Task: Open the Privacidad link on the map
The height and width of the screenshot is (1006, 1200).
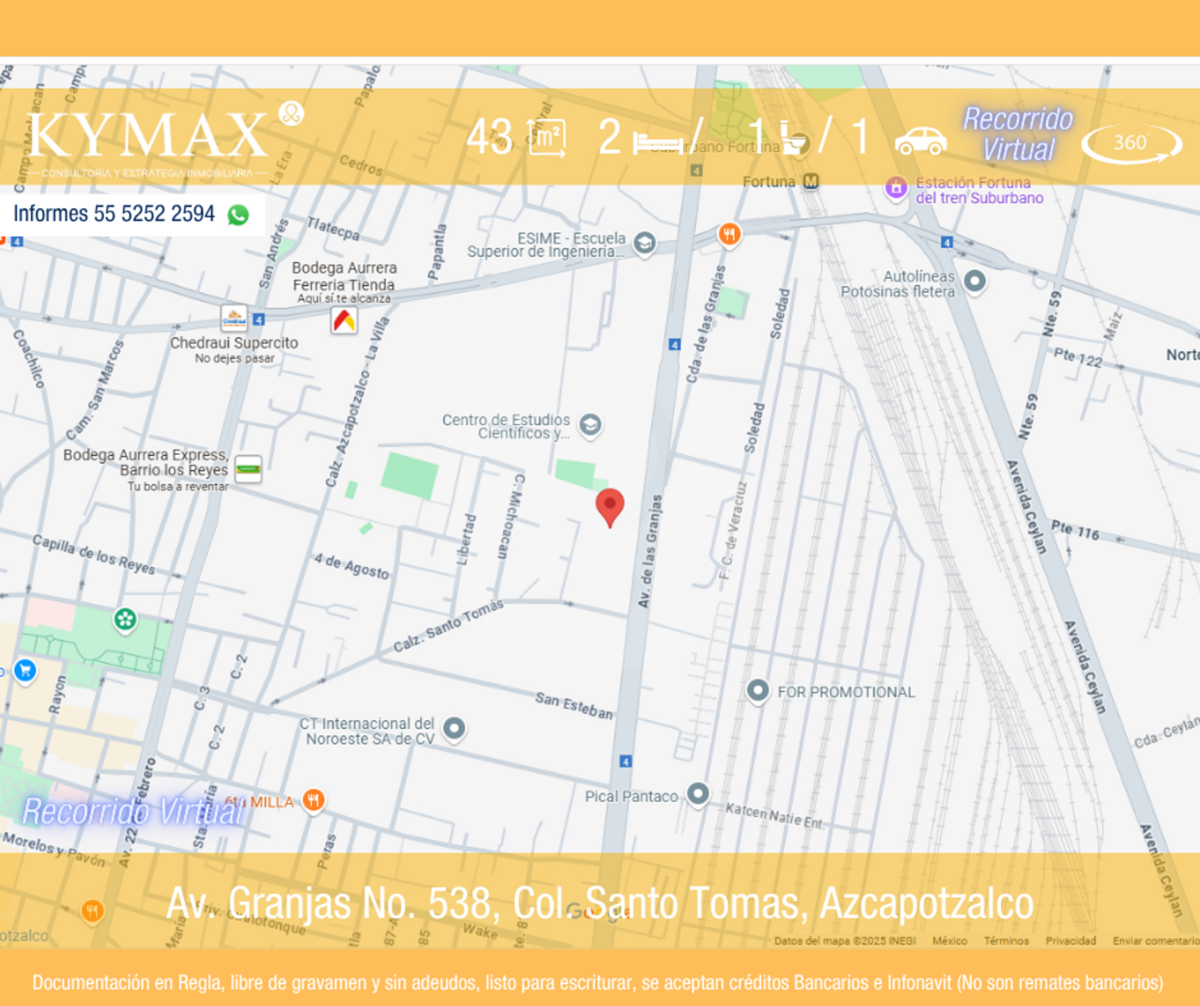Action: pyautogui.click(x=1071, y=941)
